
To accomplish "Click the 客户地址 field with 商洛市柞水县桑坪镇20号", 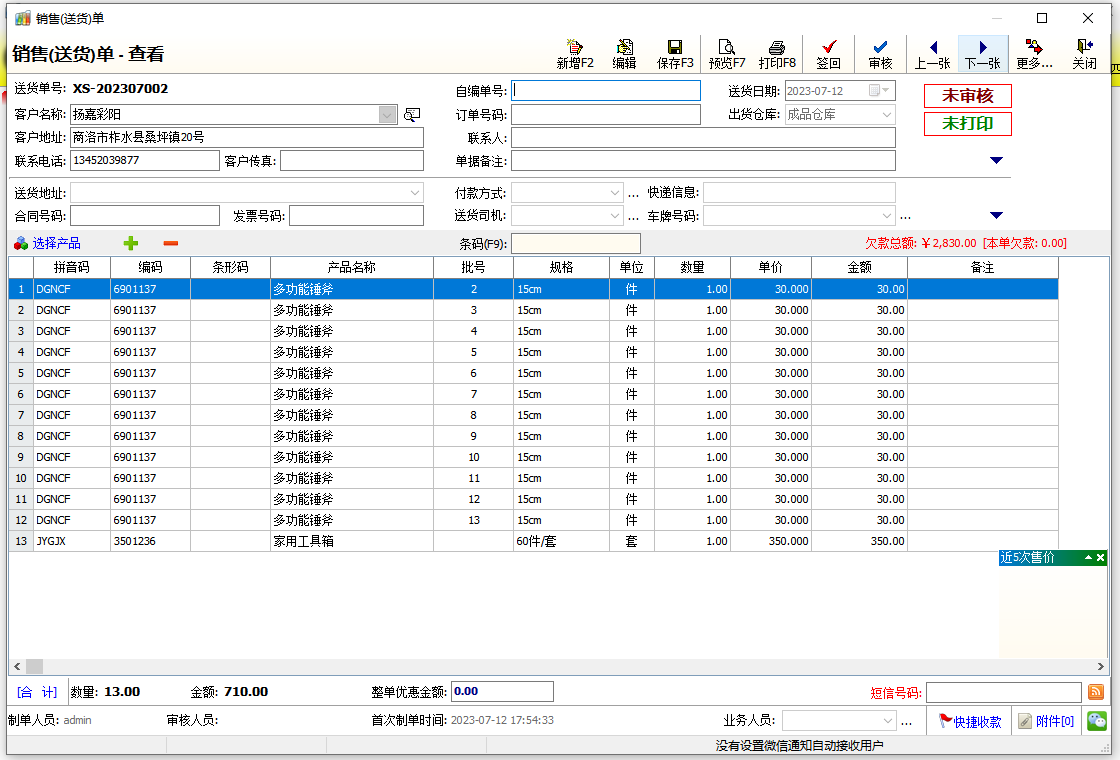I will pos(246,137).
